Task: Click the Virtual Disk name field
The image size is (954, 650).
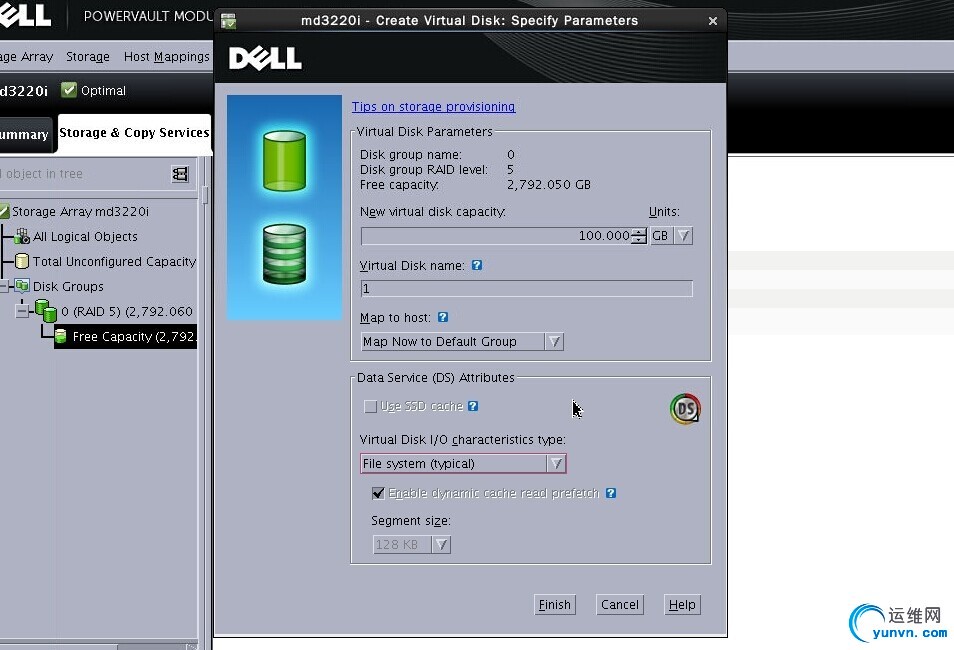Action: click(526, 288)
